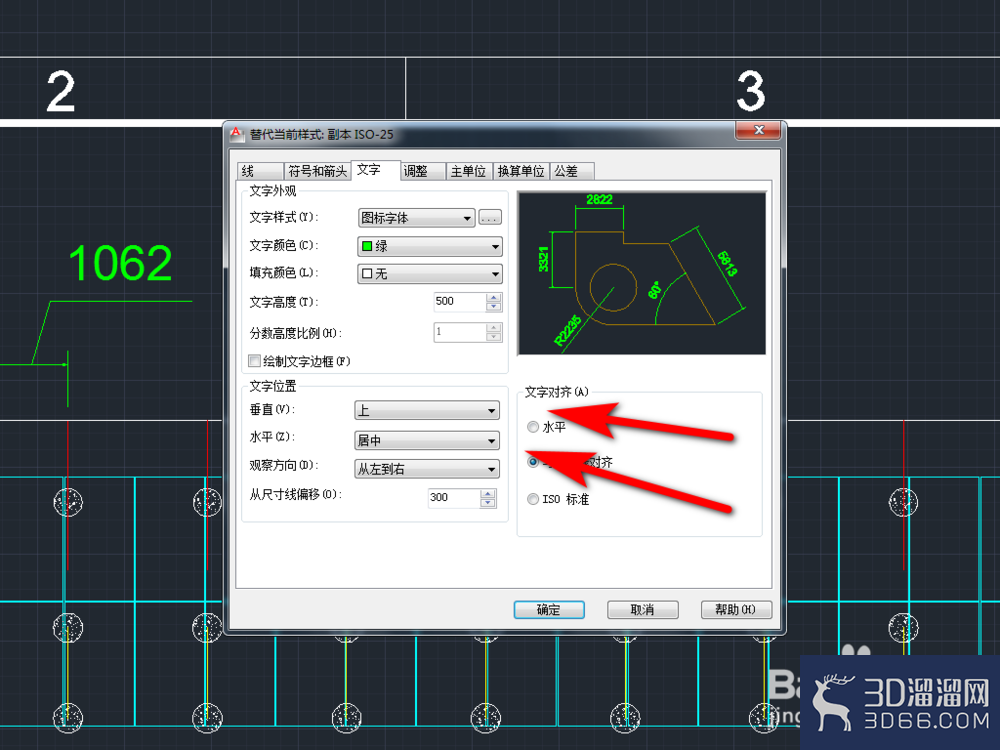Click the empty swatch in 填充颜色

[x=367, y=274]
